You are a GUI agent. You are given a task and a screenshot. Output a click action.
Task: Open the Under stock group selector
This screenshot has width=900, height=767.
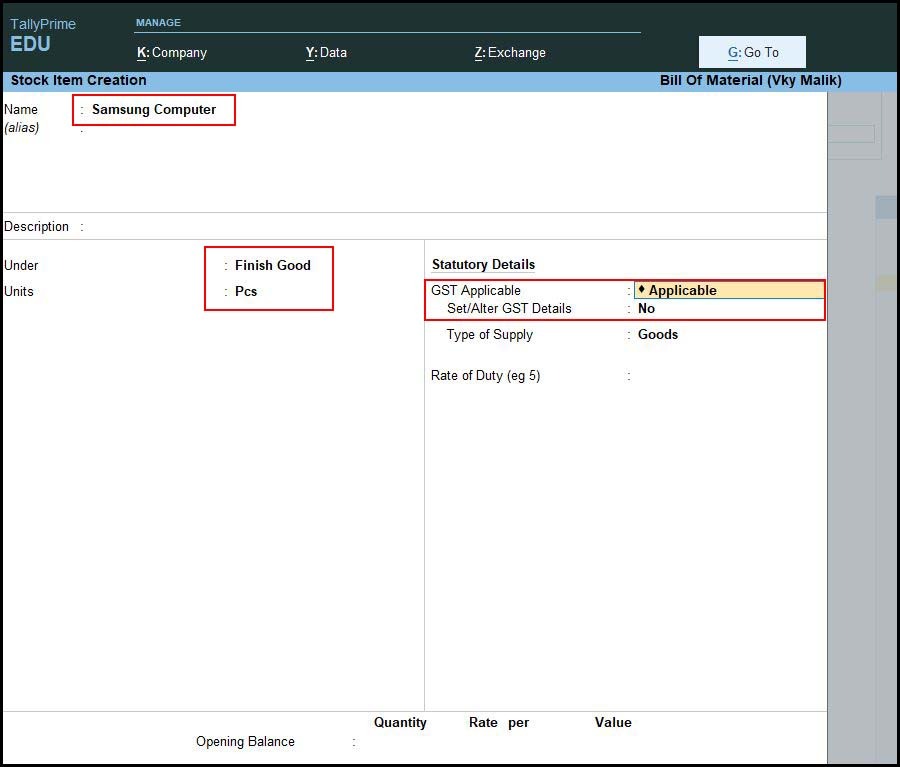click(272, 265)
